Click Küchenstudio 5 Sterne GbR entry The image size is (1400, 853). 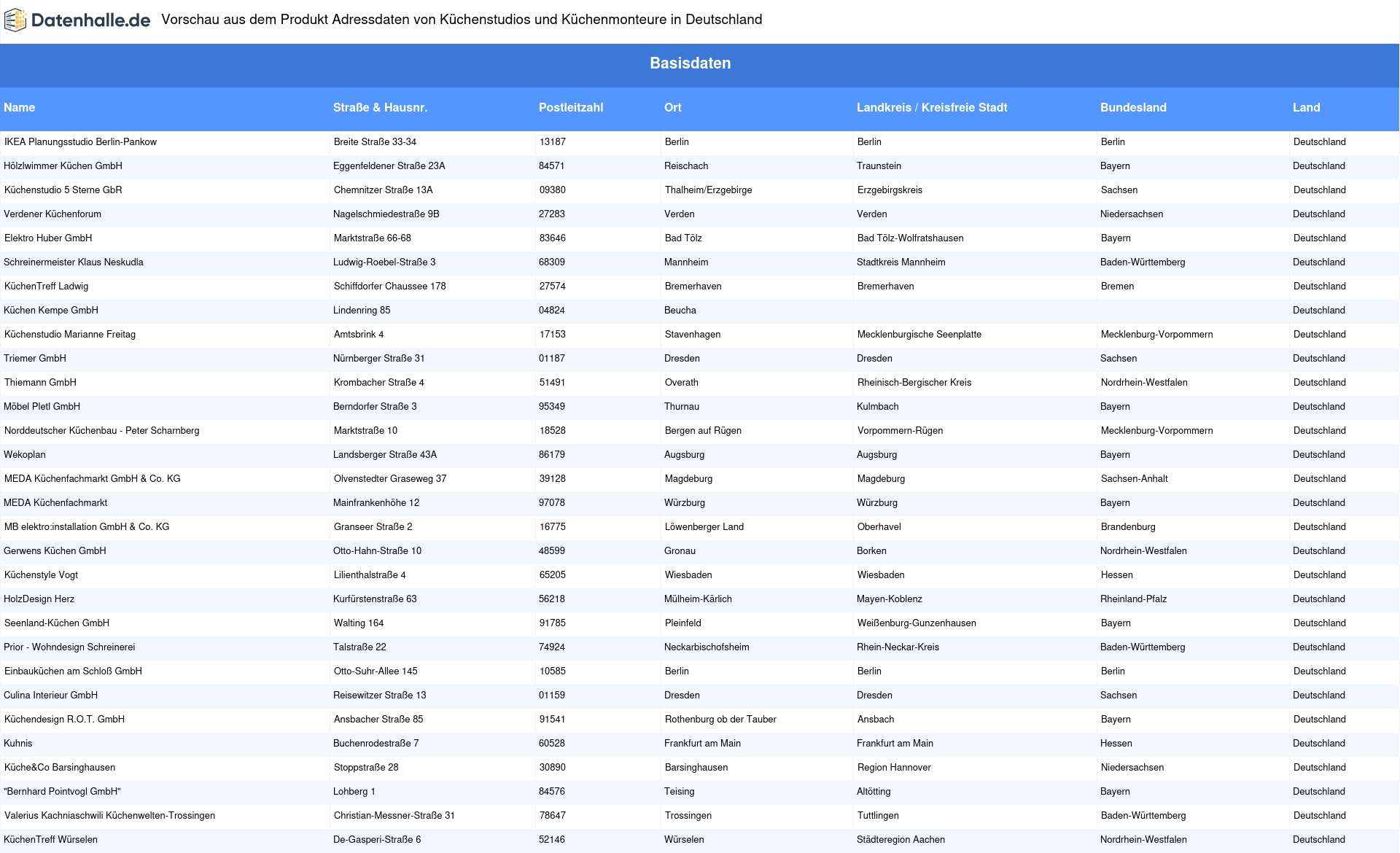pos(63,190)
